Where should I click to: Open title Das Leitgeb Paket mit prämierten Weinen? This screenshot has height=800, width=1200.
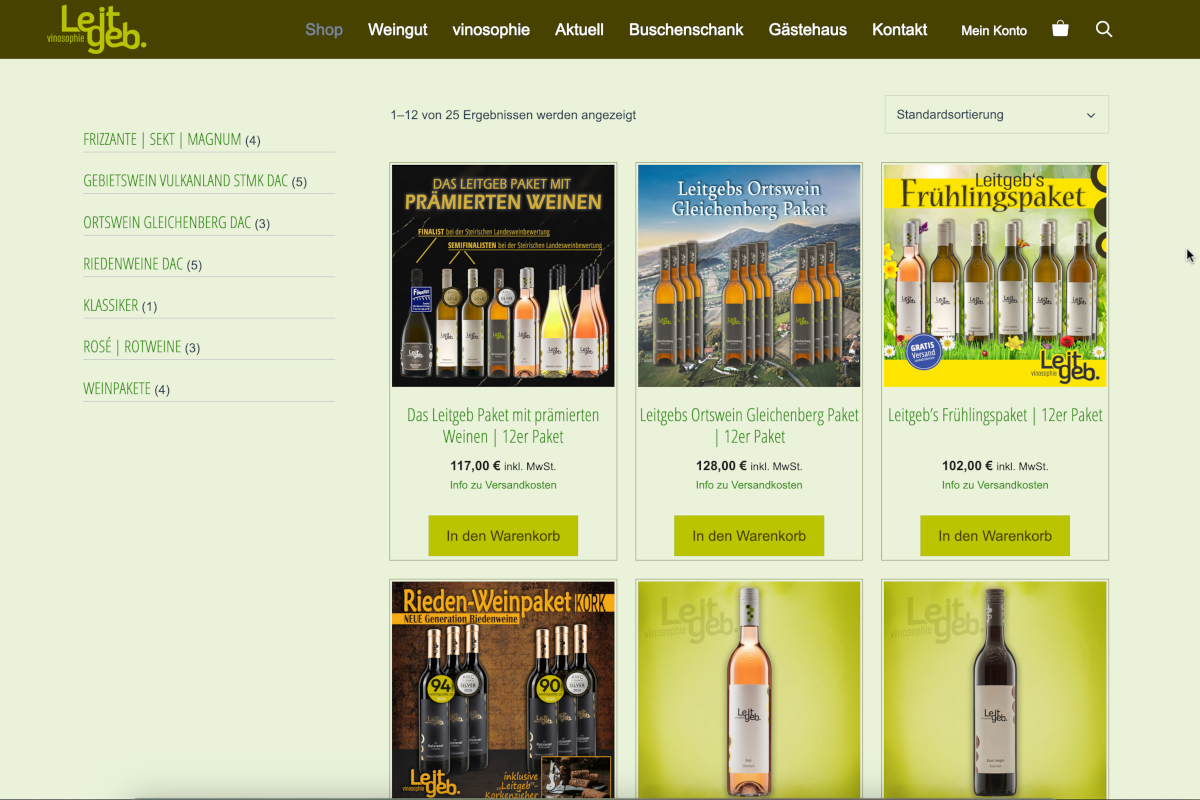point(503,426)
